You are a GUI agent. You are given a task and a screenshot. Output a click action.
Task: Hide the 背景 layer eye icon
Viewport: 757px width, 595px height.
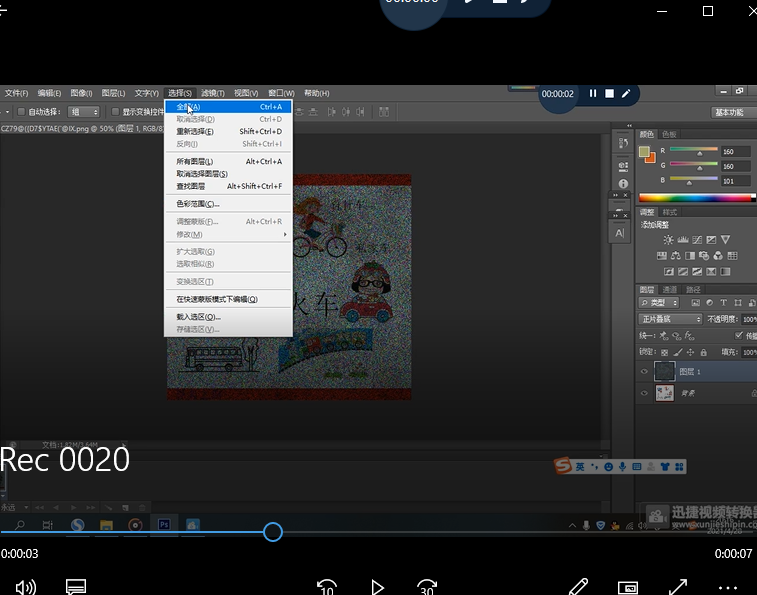[x=644, y=393]
